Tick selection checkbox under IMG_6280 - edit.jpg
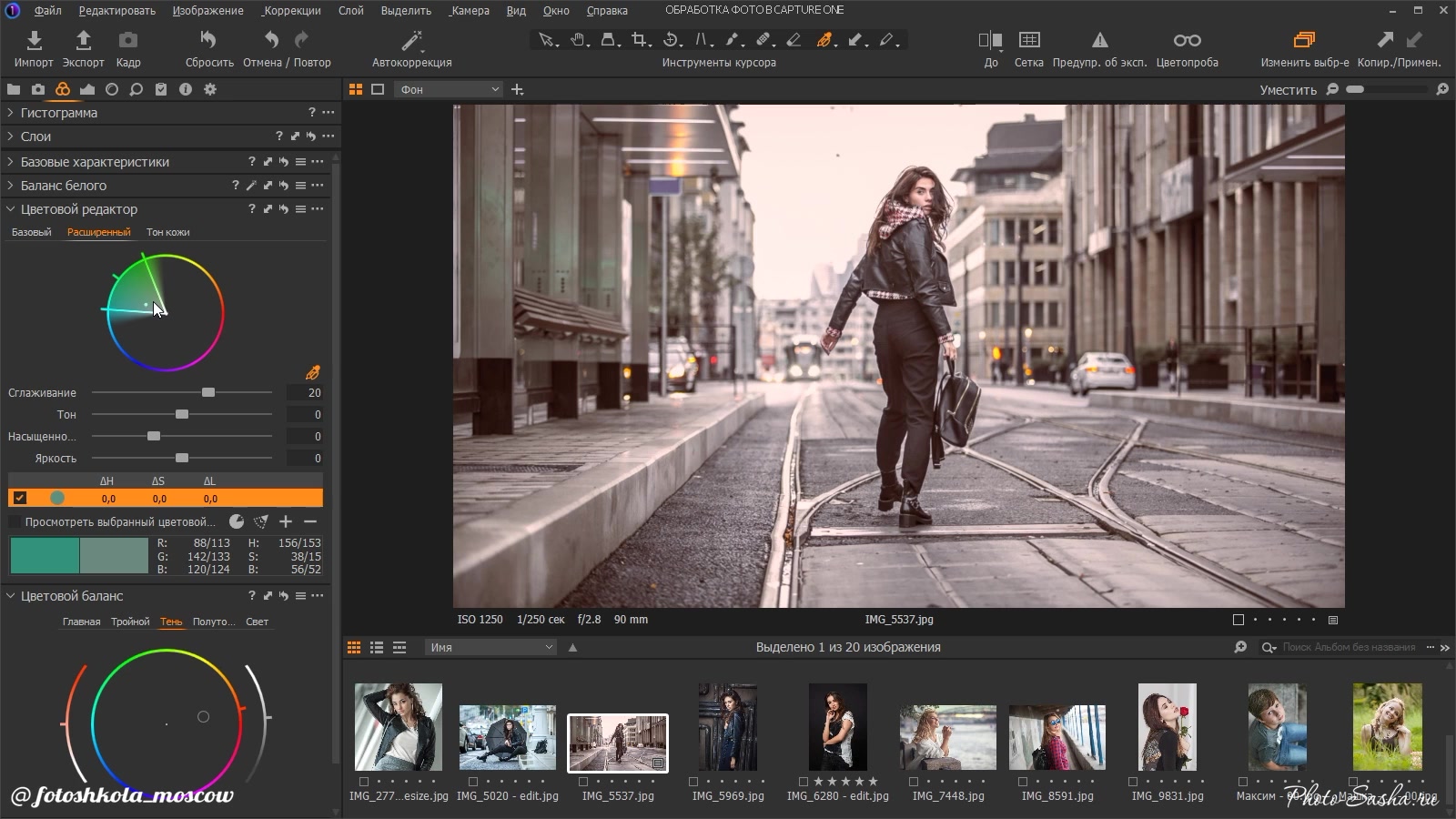 804,782
